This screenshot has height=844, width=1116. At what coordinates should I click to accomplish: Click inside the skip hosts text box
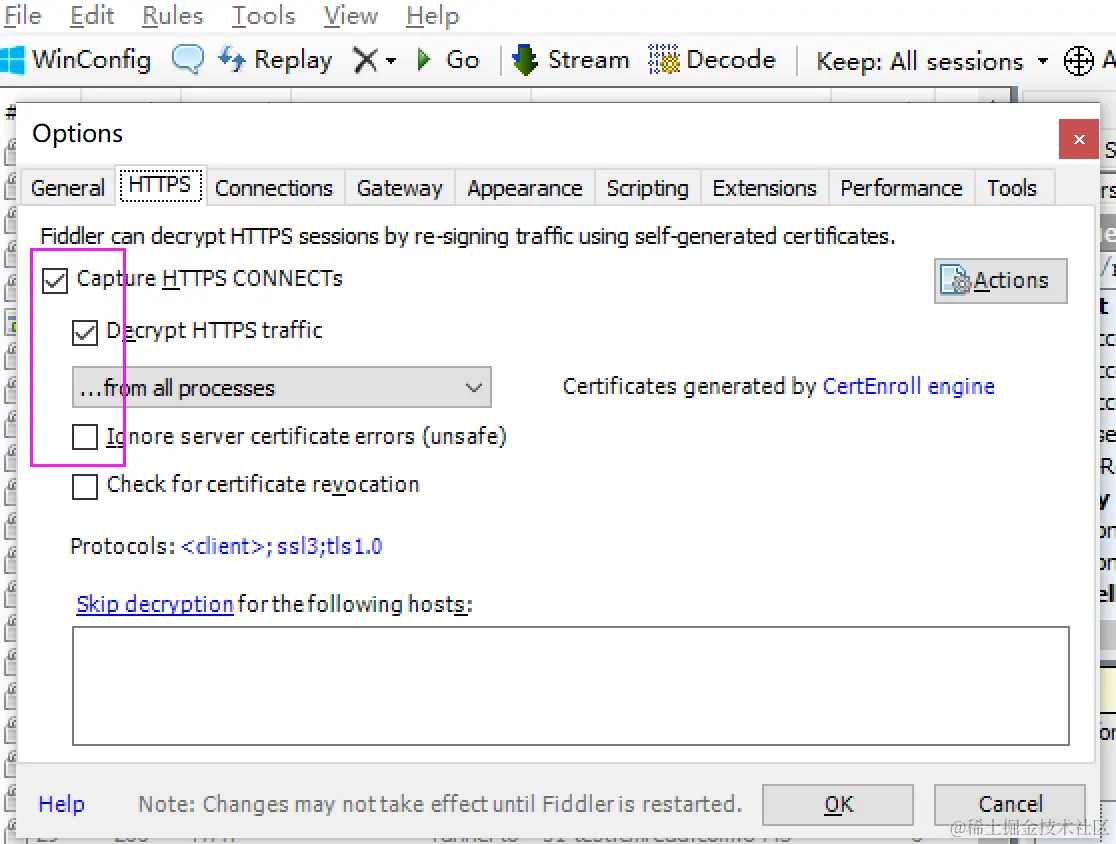coord(571,686)
